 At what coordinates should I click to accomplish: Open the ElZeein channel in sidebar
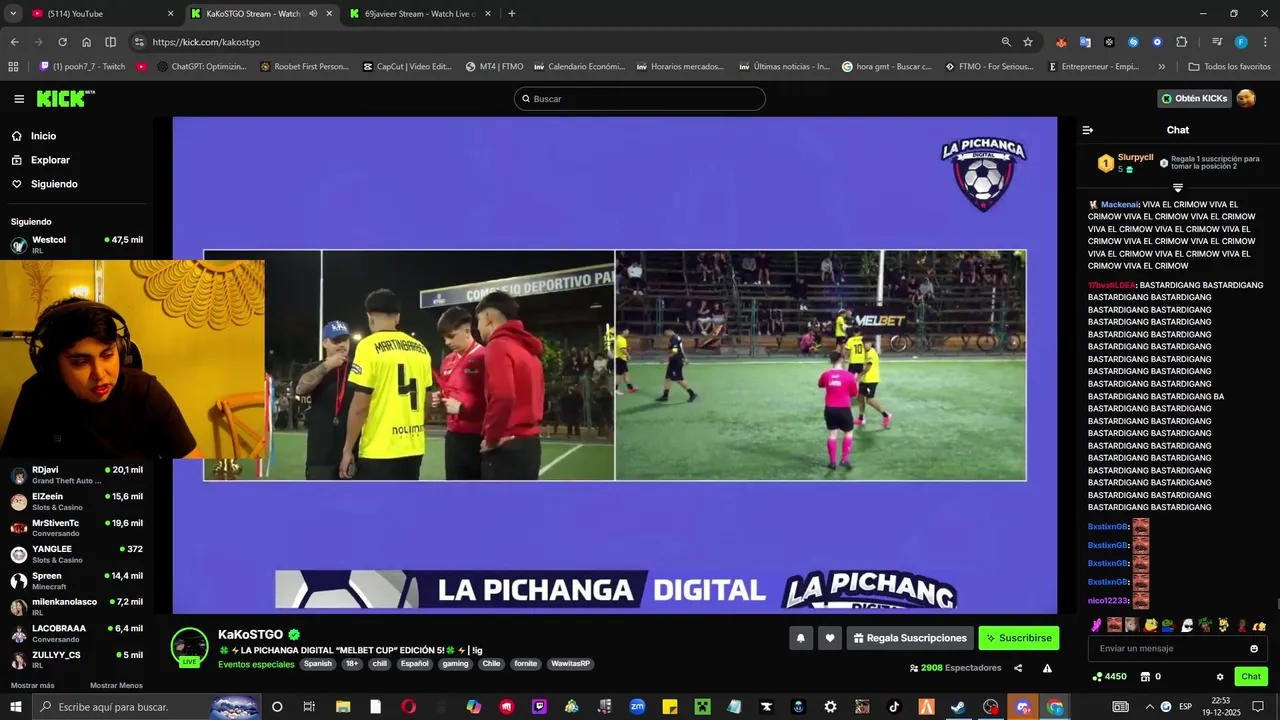point(76,501)
